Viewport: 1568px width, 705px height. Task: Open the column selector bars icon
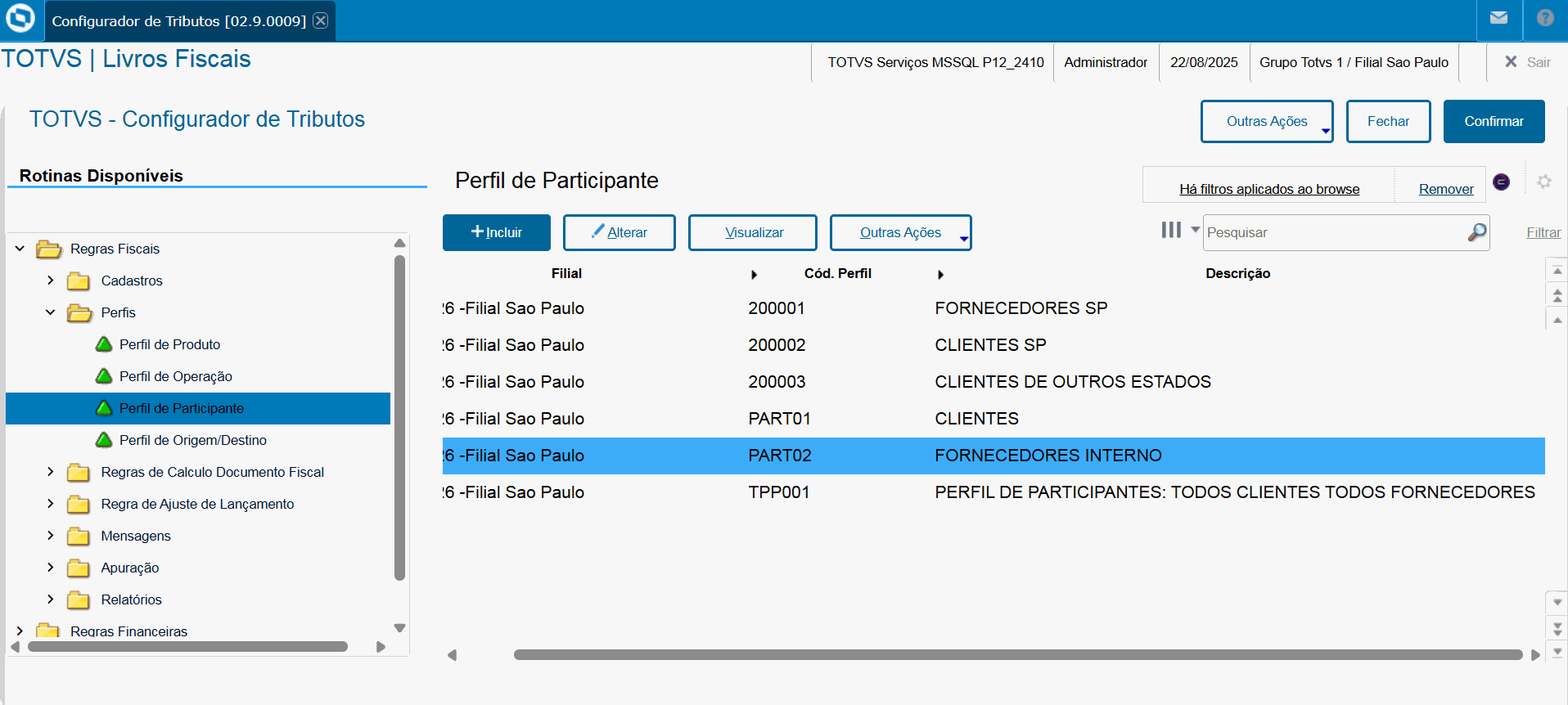click(x=1171, y=230)
